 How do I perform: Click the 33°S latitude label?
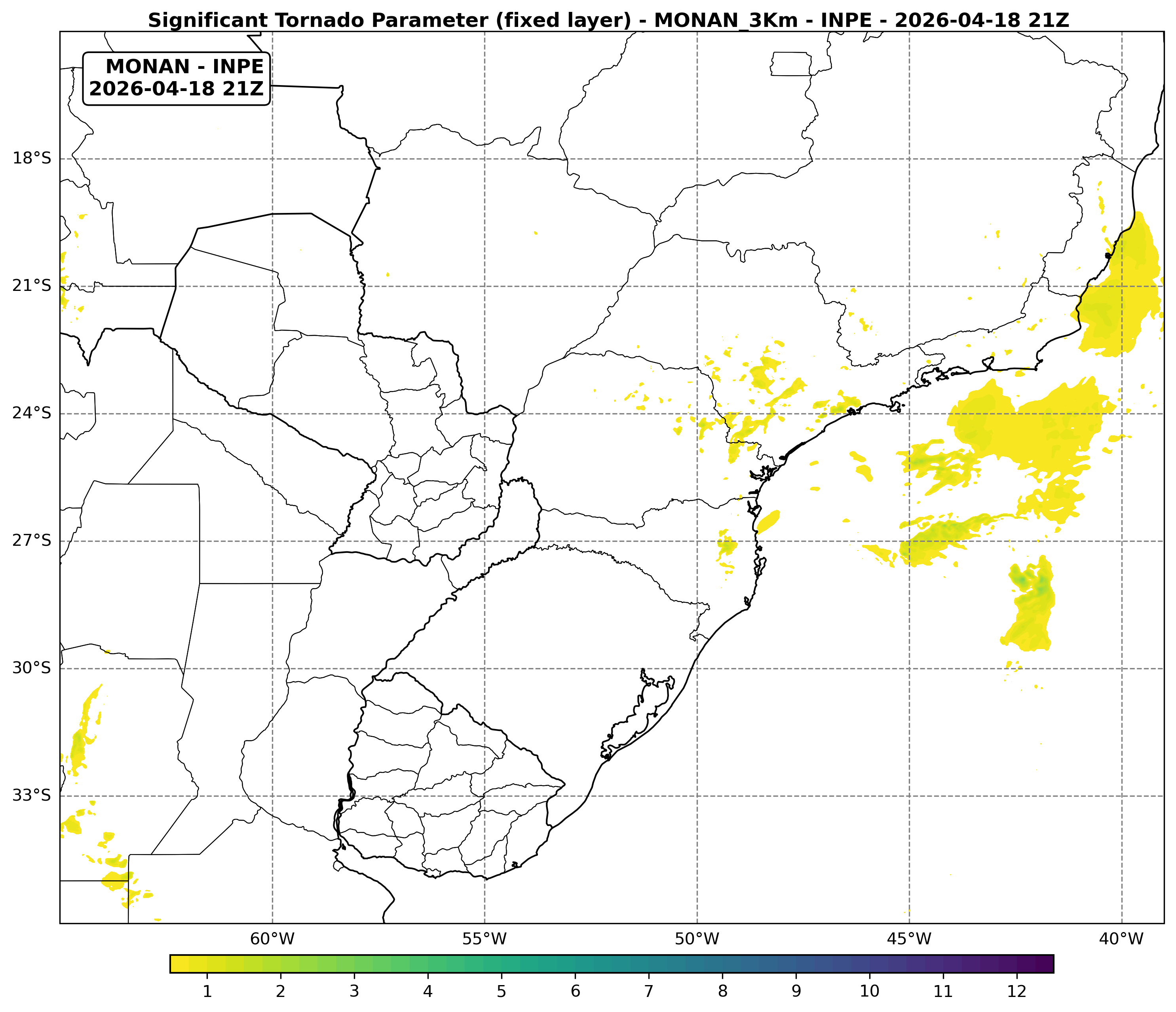[x=32, y=796]
